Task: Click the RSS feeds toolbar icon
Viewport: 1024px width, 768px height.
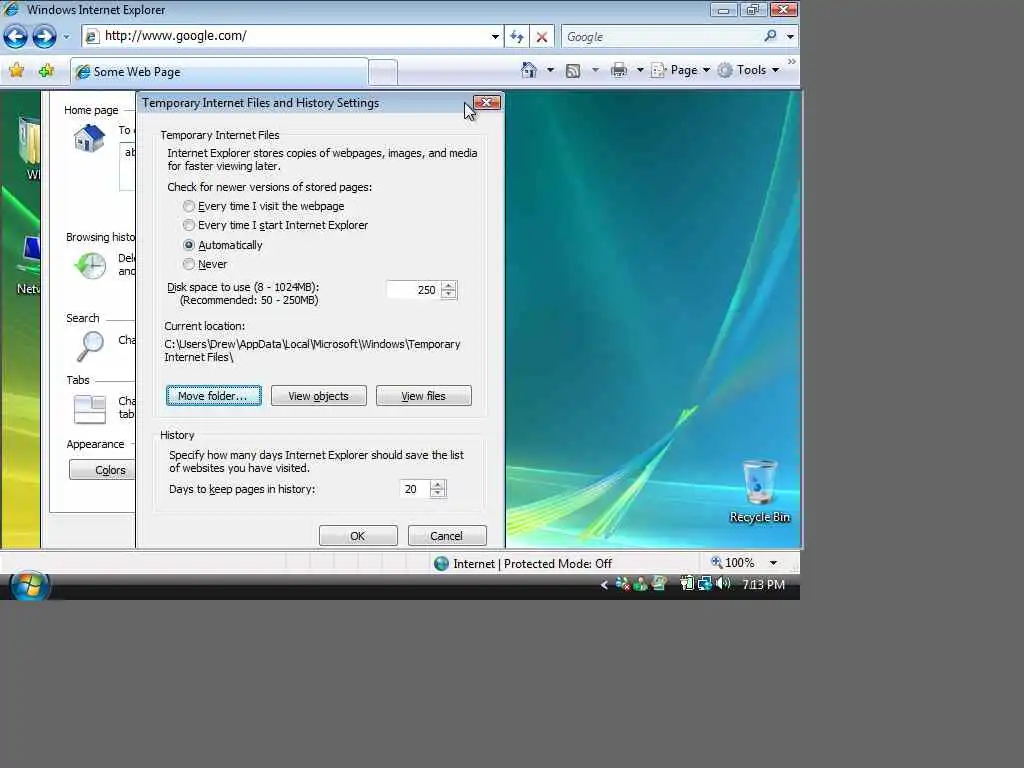Action: [573, 71]
